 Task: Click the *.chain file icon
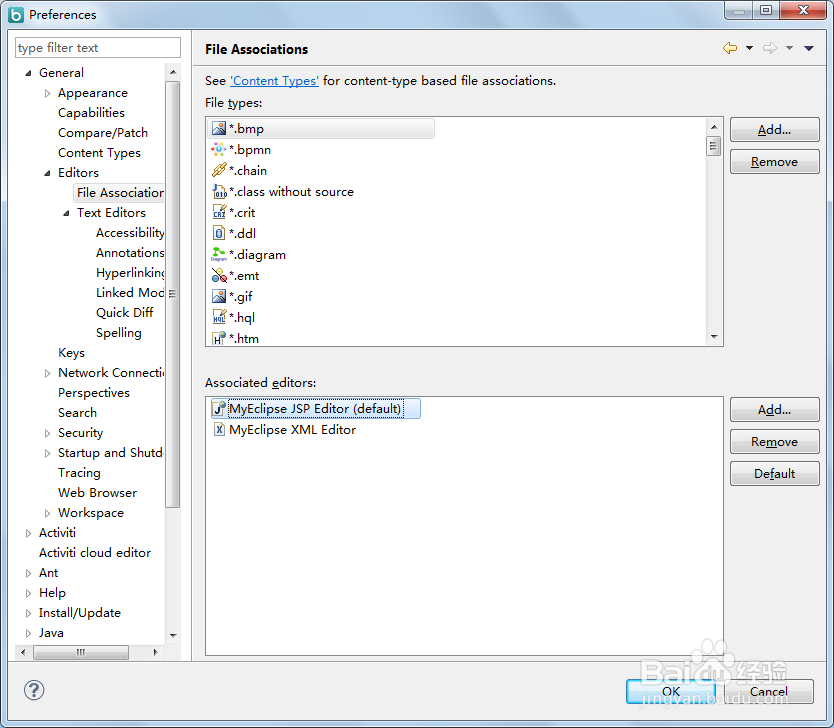(x=219, y=170)
